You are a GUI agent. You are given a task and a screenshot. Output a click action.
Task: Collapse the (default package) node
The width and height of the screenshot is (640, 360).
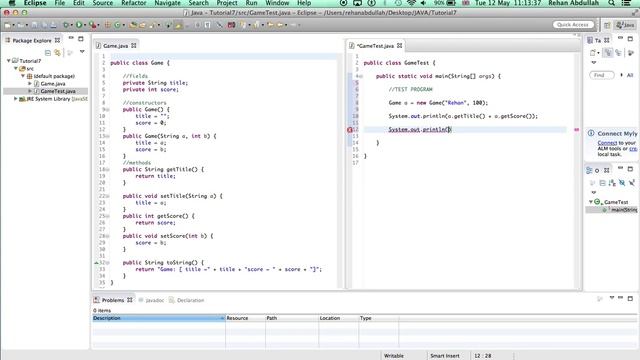click(23, 76)
